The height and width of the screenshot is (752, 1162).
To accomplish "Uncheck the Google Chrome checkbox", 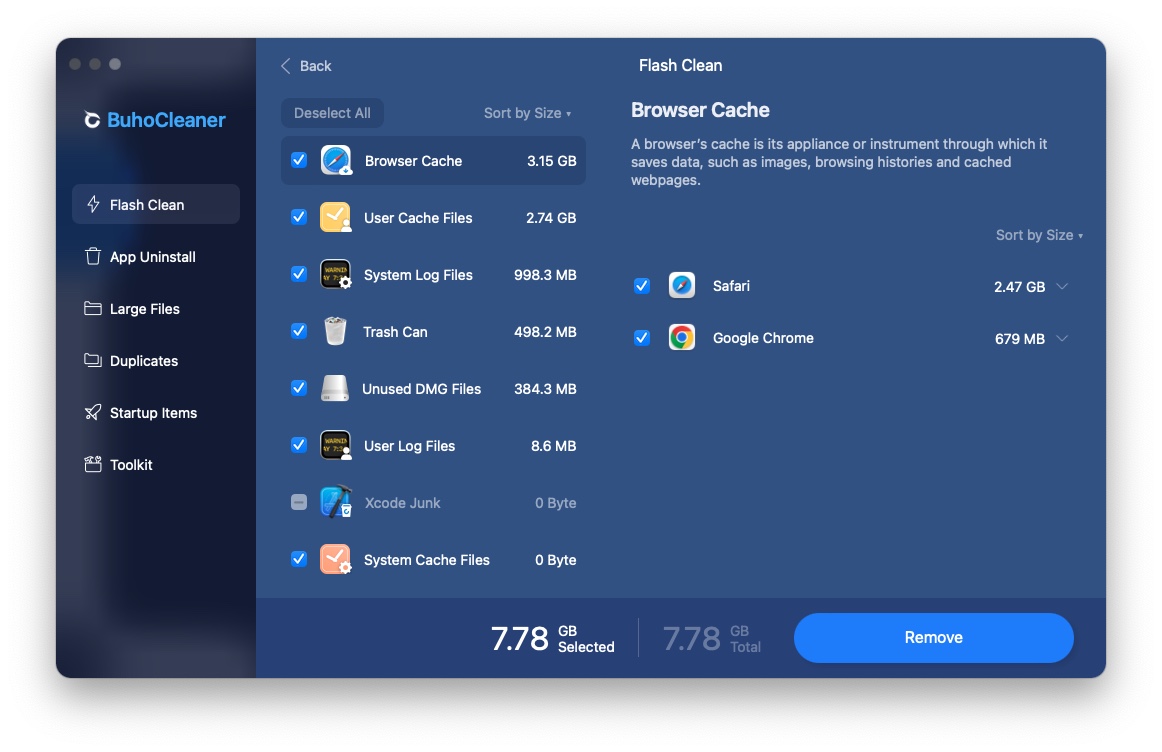I will pos(642,339).
